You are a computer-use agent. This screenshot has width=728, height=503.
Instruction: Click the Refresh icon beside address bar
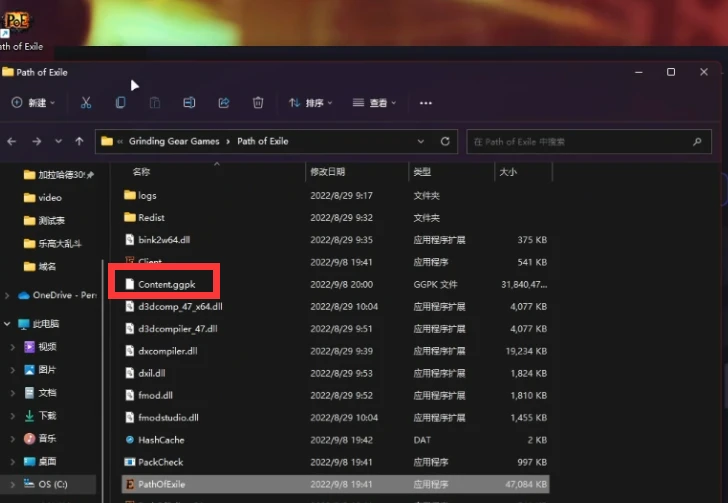click(x=445, y=141)
